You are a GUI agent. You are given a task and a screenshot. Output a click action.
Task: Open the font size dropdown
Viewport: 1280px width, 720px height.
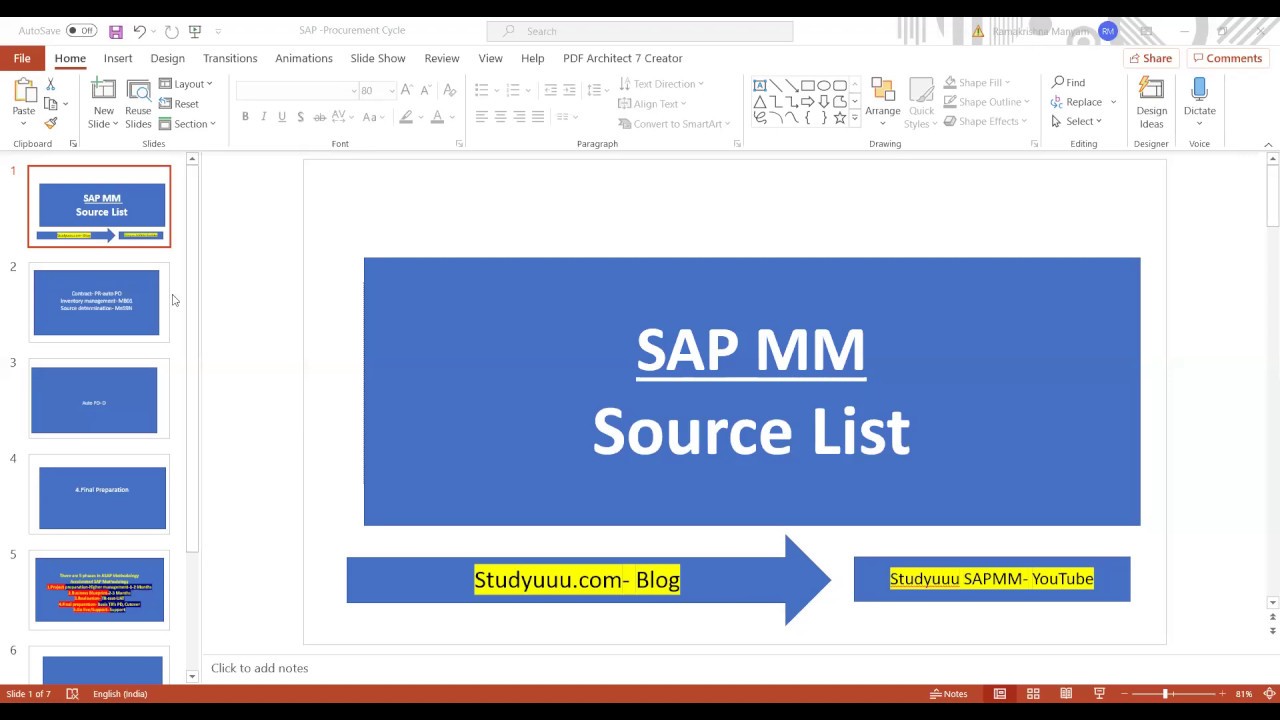(390, 91)
